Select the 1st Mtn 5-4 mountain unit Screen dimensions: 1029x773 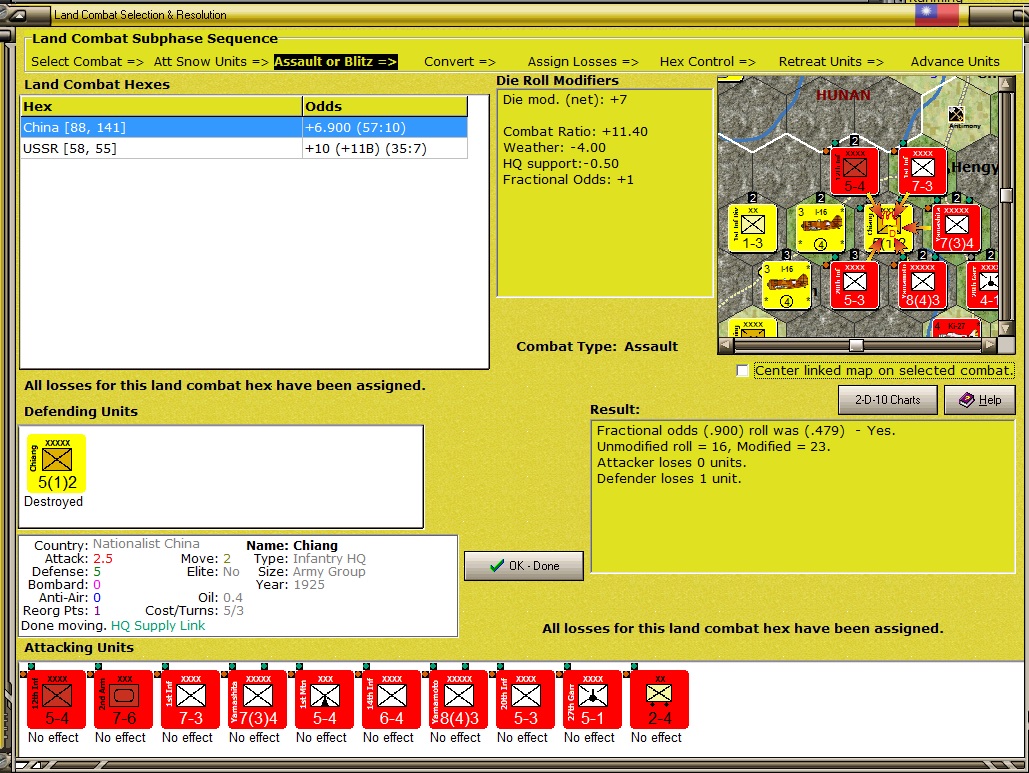324,699
